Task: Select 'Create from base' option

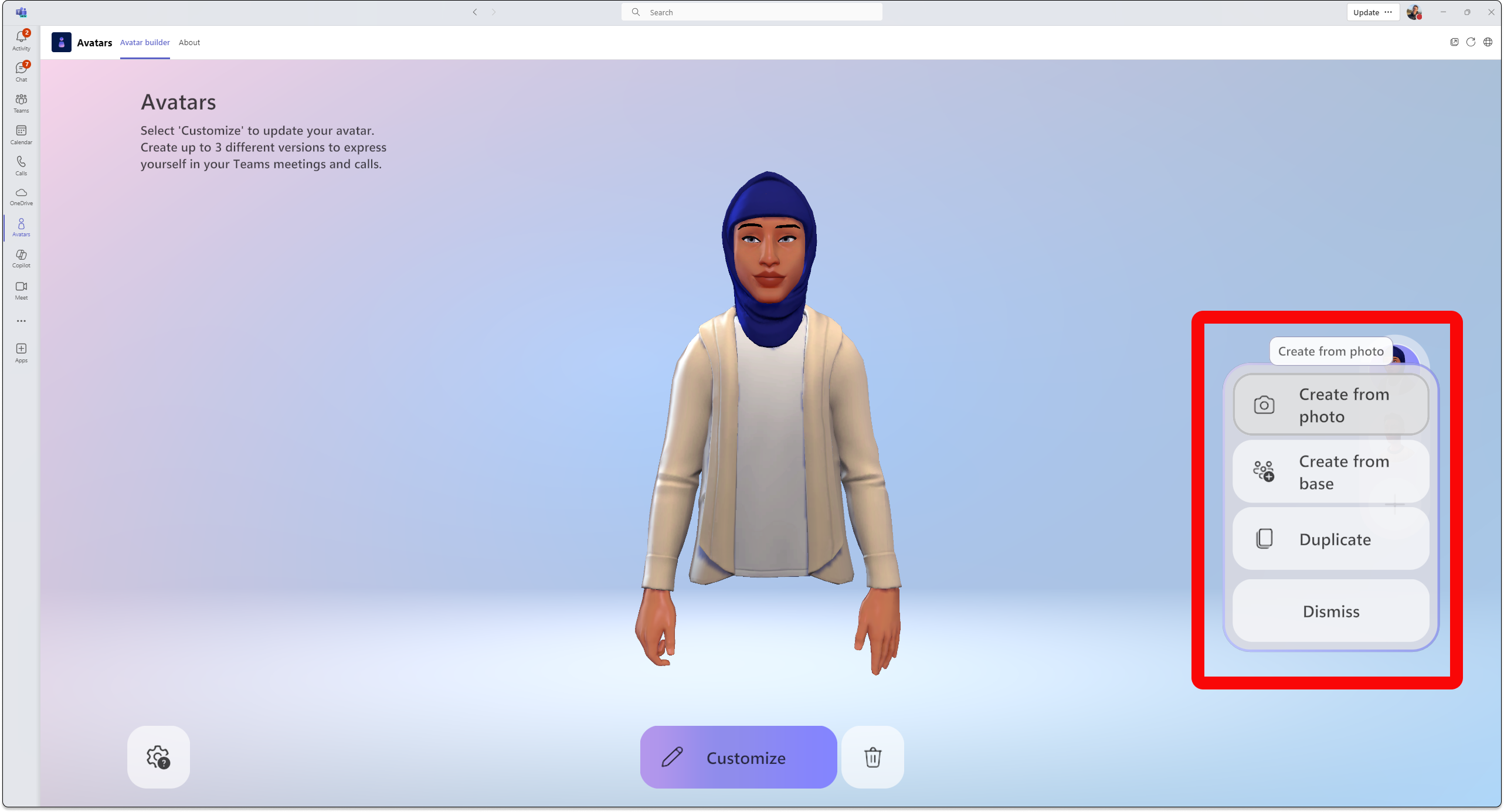Action: pyautogui.click(x=1331, y=471)
